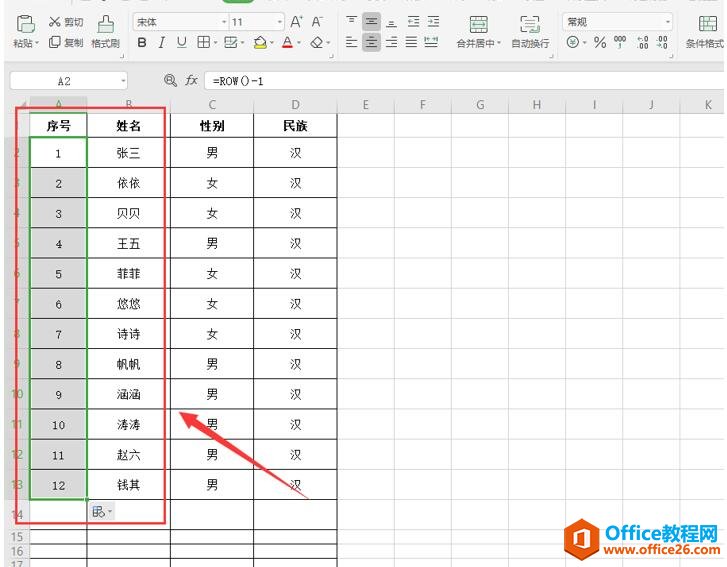Select serial number cell with value 12
Viewport: 727px width, 567px height.
point(58,485)
